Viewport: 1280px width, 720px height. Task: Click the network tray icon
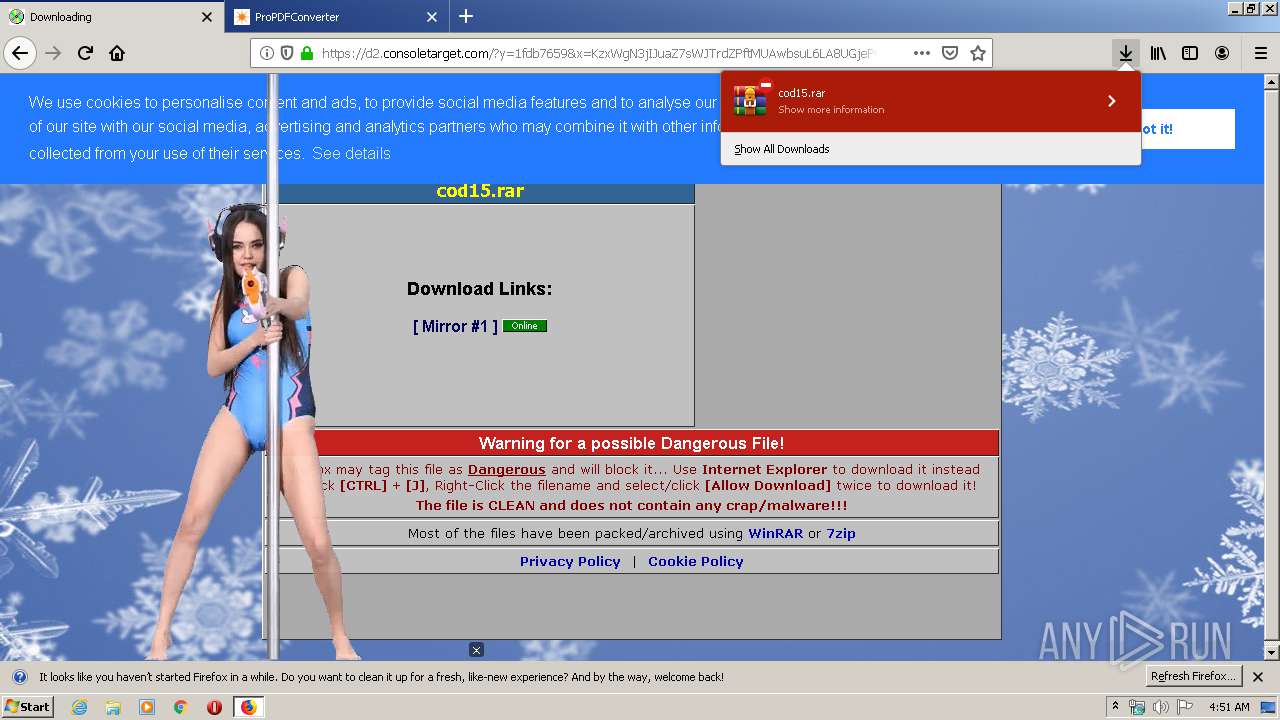(1137, 707)
